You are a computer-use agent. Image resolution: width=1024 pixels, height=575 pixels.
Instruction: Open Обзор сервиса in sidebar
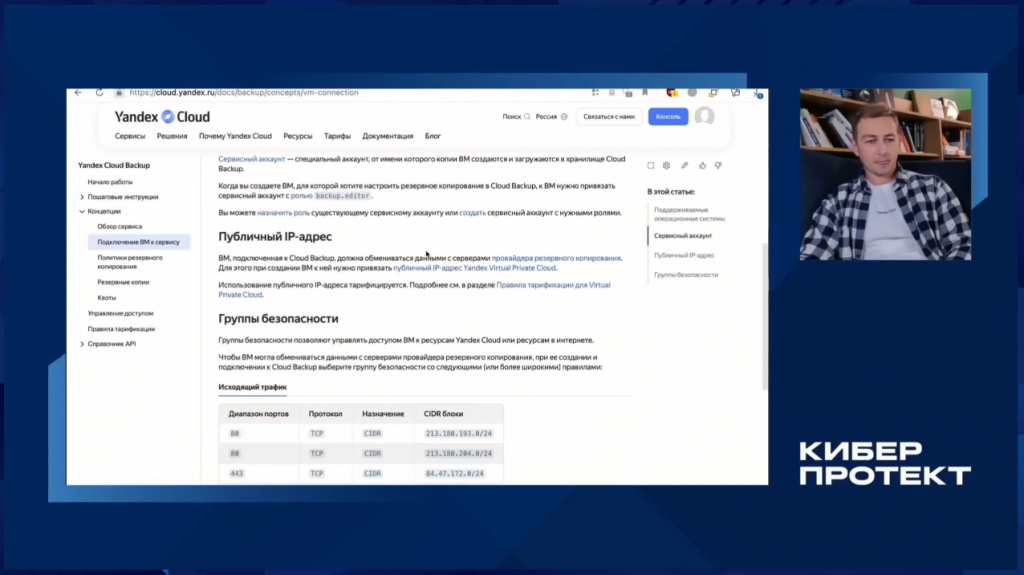[120, 226]
